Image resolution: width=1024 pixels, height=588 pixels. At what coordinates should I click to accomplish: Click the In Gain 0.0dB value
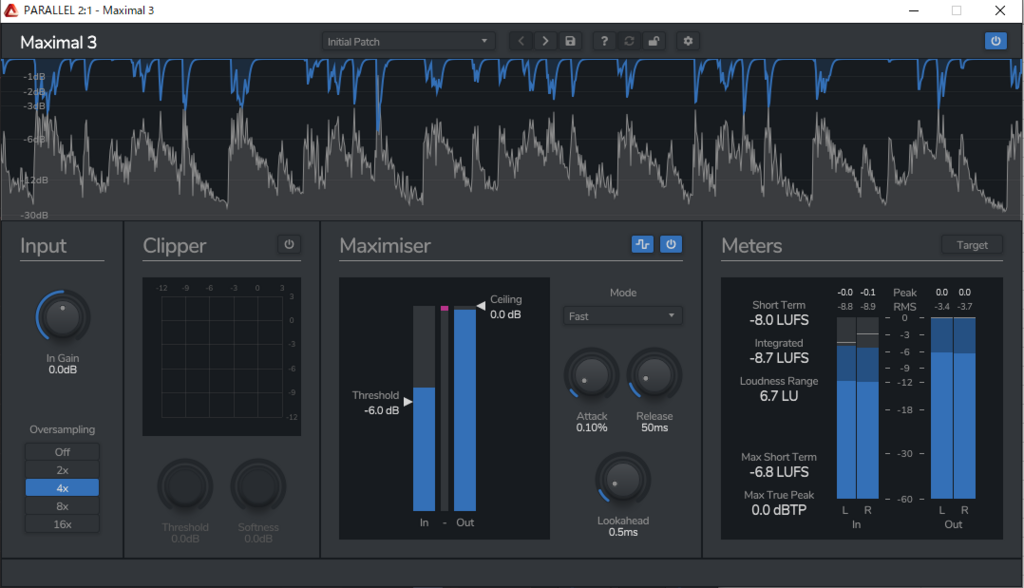click(63, 370)
